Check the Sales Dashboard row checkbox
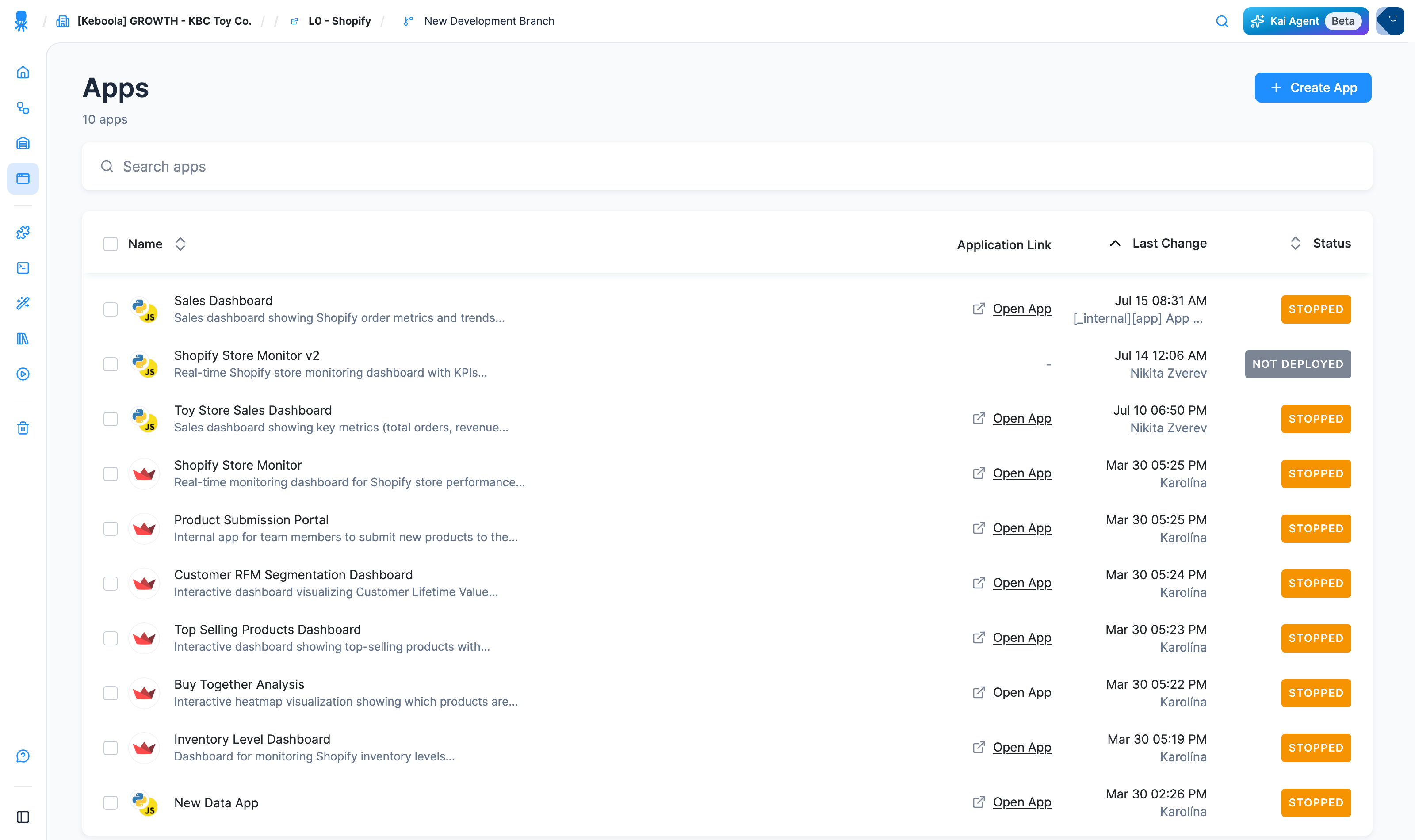1415x840 pixels. pyautogui.click(x=111, y=309)
